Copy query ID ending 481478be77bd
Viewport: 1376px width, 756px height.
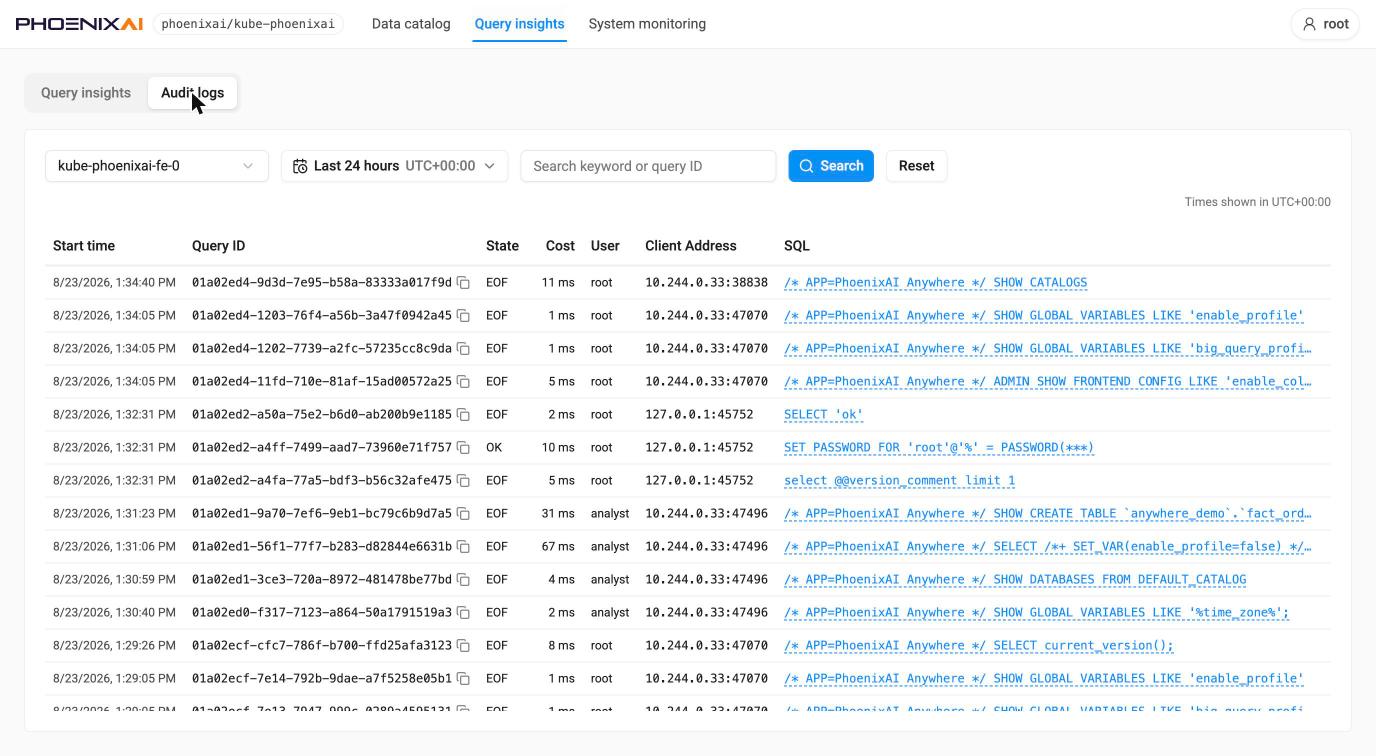464,580
